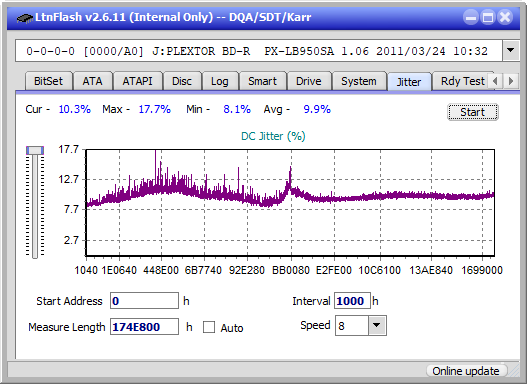Viewport: 527px width, 384px height.
Task: Click the Speed value box showing 8
Action: (x=352, y=326)
